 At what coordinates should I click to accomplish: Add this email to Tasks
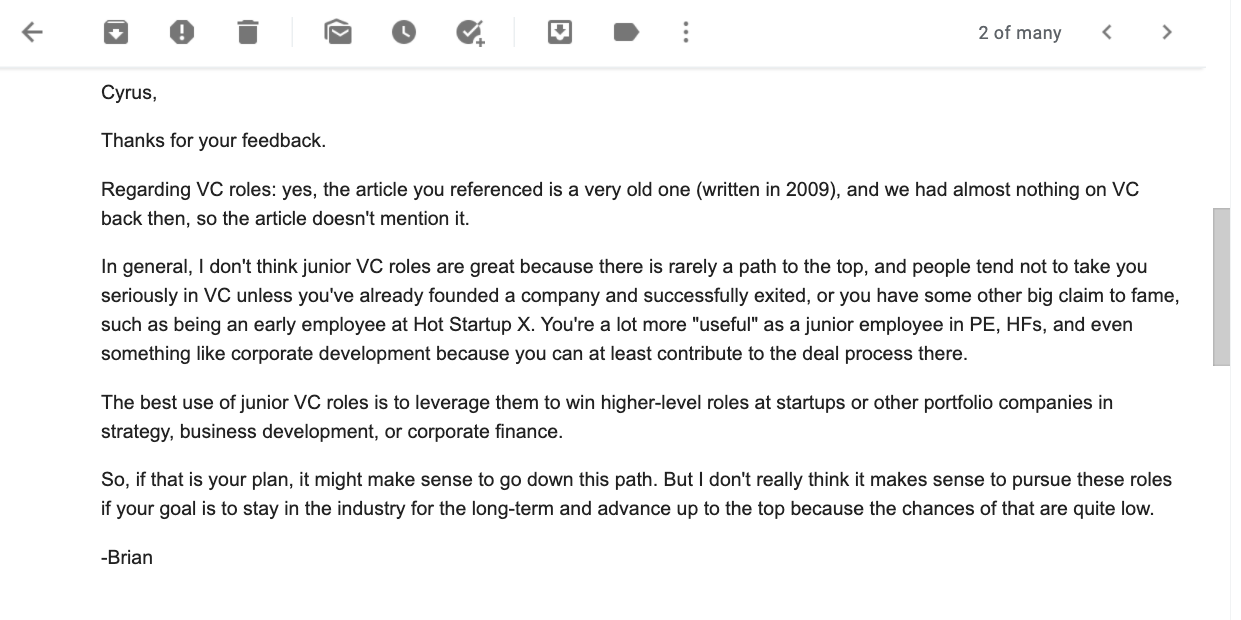tap(469, 32)
